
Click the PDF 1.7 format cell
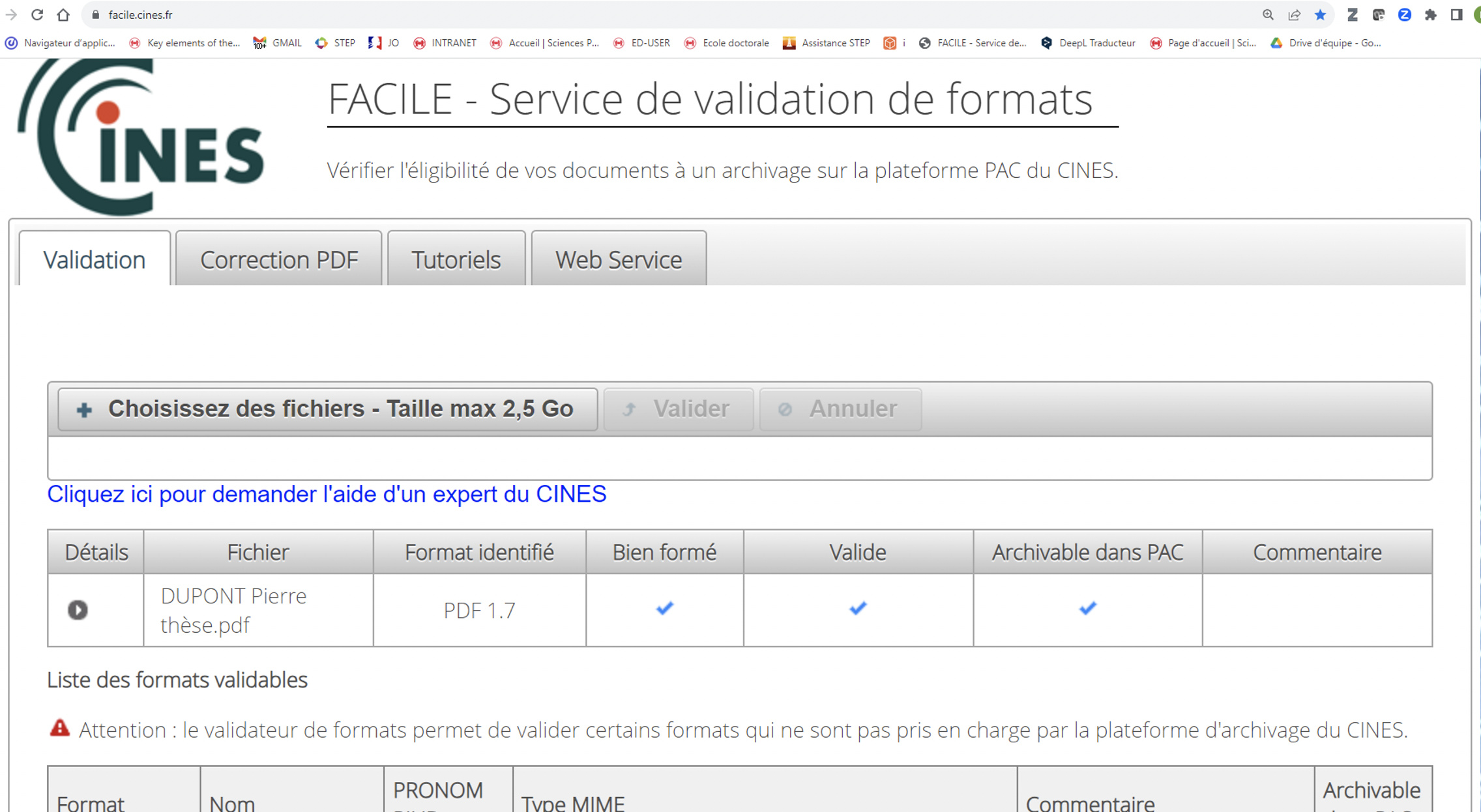pyautogui.click(x=479, y=610)
